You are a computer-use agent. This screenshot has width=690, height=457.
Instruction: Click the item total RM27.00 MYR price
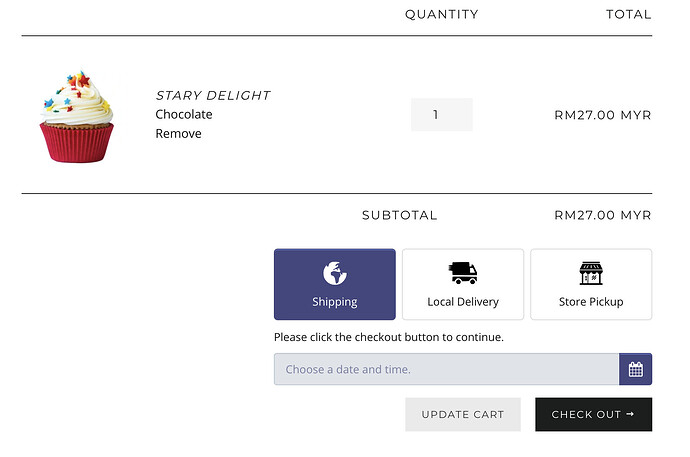point(602,115)
